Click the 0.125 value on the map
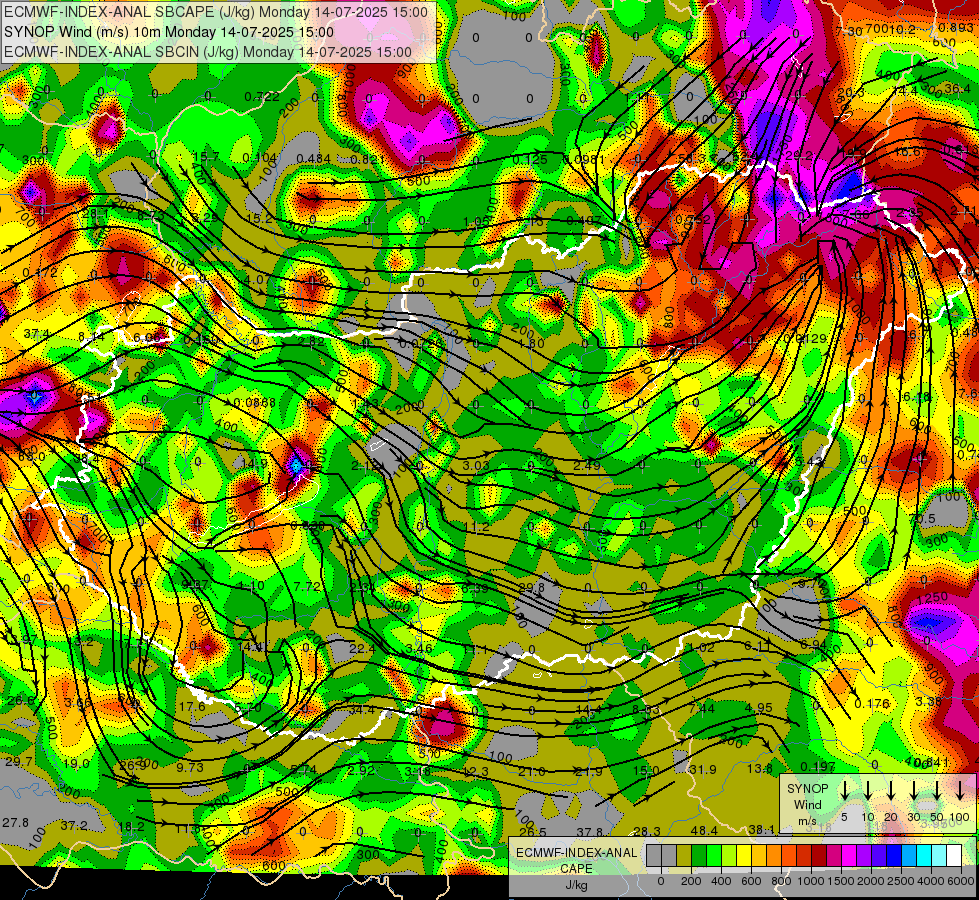This screenshot has width=979, height=900. [529, 159]
